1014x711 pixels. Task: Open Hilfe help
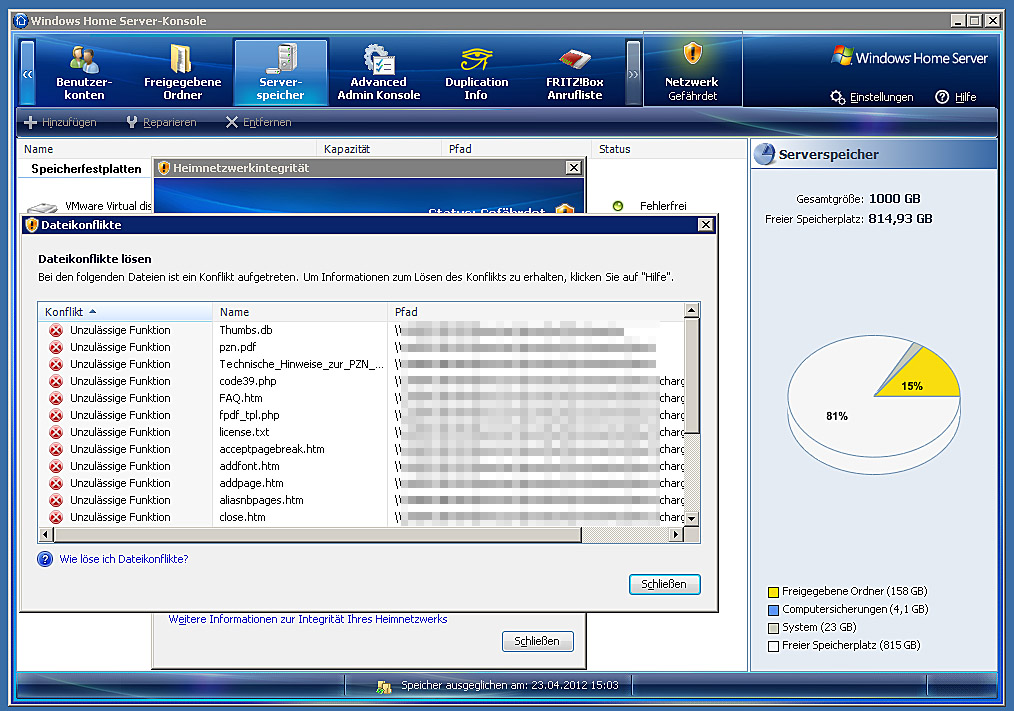pos(956,97)
